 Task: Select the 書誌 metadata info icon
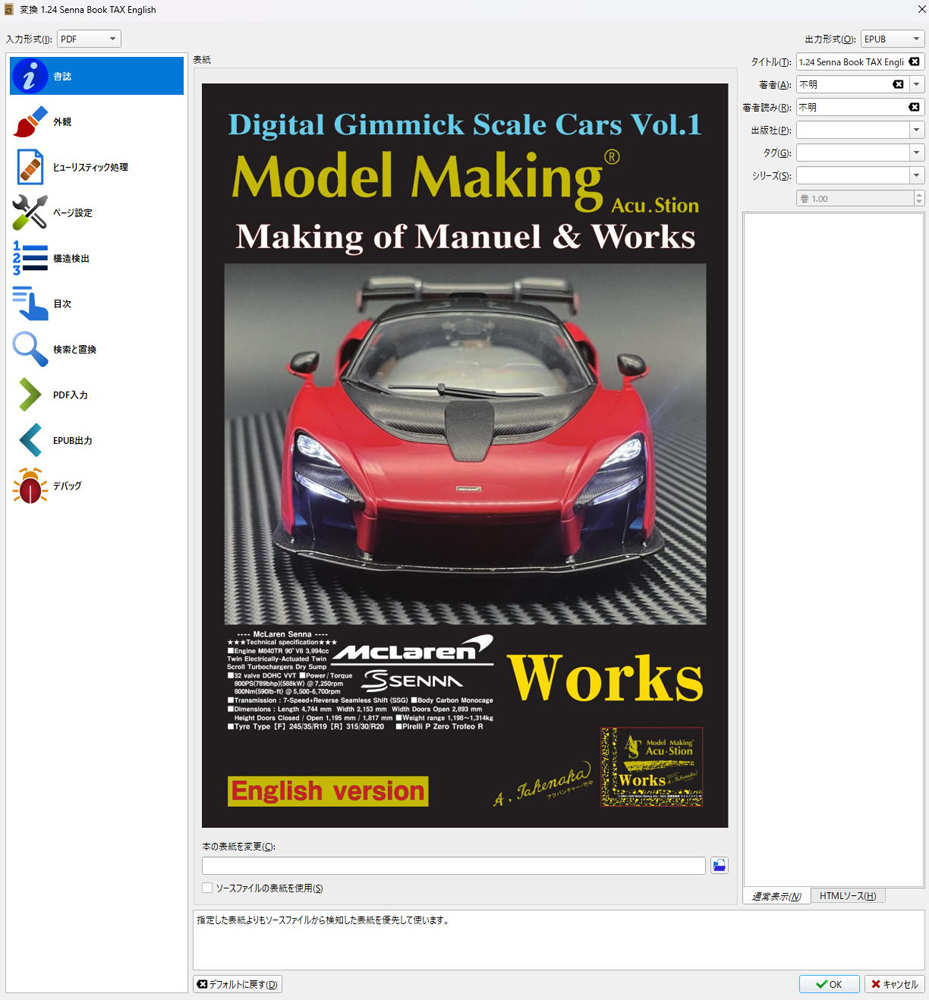pos(29,76)
